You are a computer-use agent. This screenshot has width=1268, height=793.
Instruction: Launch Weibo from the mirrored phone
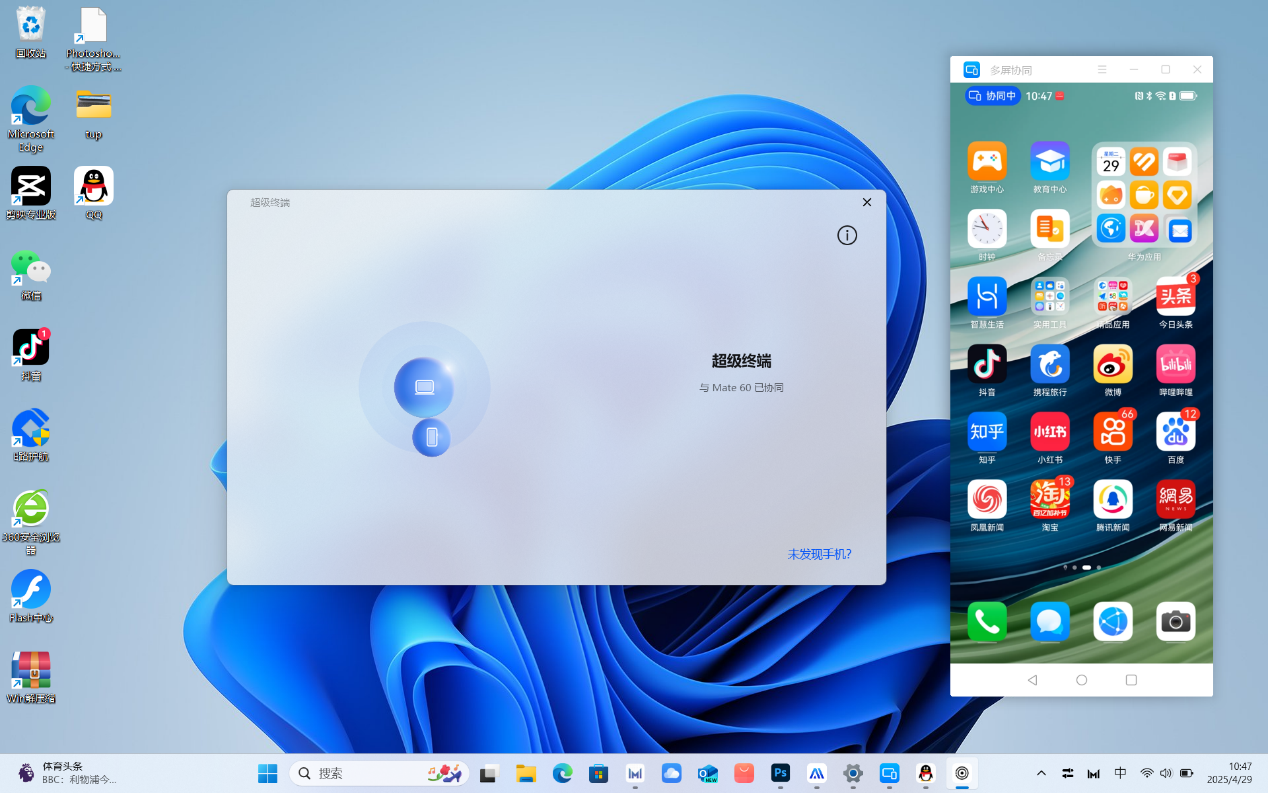(1112, 365)
